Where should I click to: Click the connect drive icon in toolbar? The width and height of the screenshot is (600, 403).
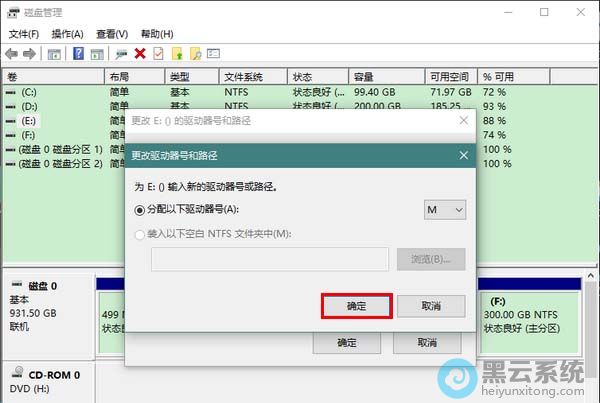click(x=121, y=54)
